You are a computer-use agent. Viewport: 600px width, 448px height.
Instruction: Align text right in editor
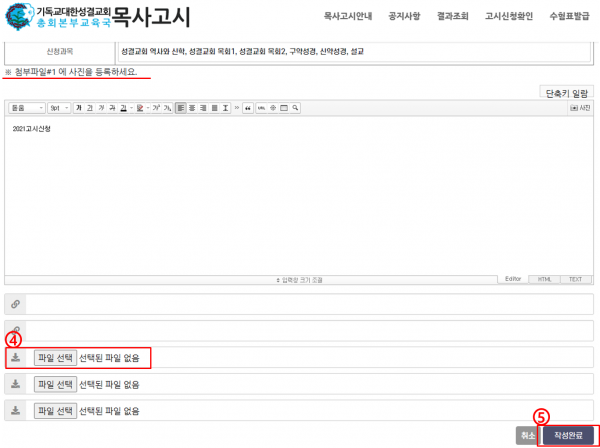tap(203, 108)
